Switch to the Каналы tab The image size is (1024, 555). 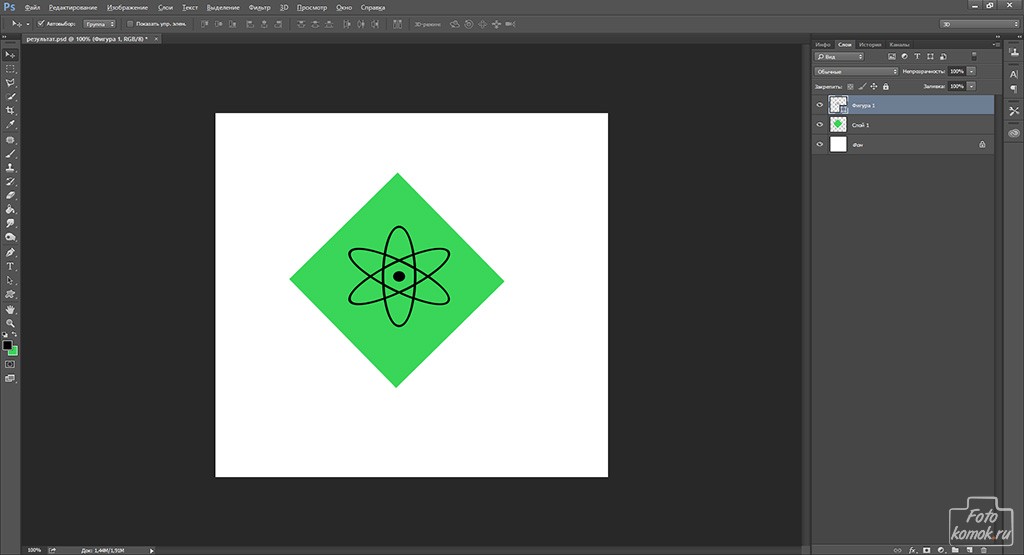(x=899, y=44)
